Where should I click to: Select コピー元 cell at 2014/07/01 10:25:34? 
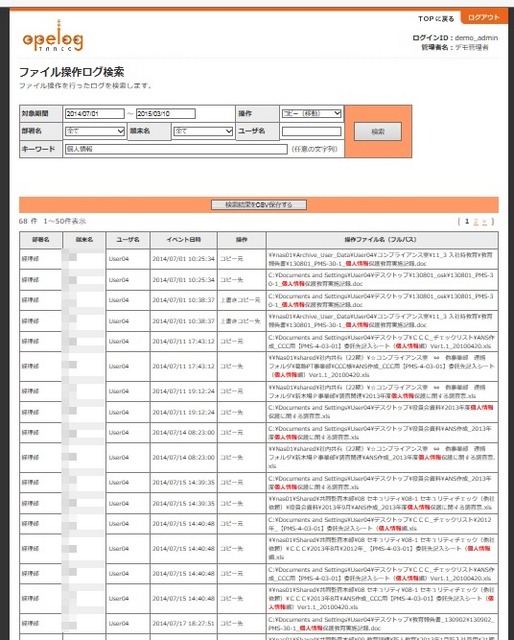click(242, 259)
